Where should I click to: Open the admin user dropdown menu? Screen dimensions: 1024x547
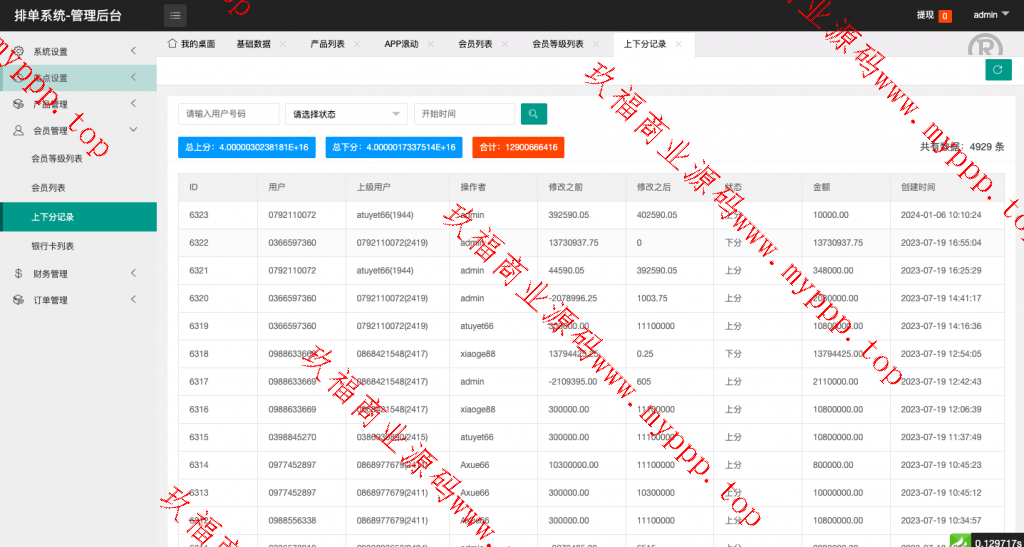[991, 15]
